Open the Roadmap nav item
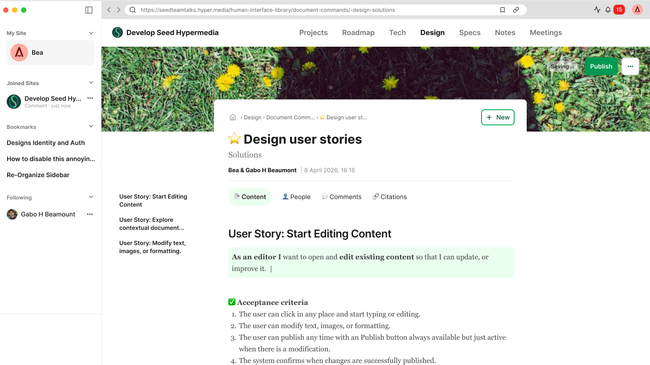Viewport: 650px width, 365px height. coord(358,32)
